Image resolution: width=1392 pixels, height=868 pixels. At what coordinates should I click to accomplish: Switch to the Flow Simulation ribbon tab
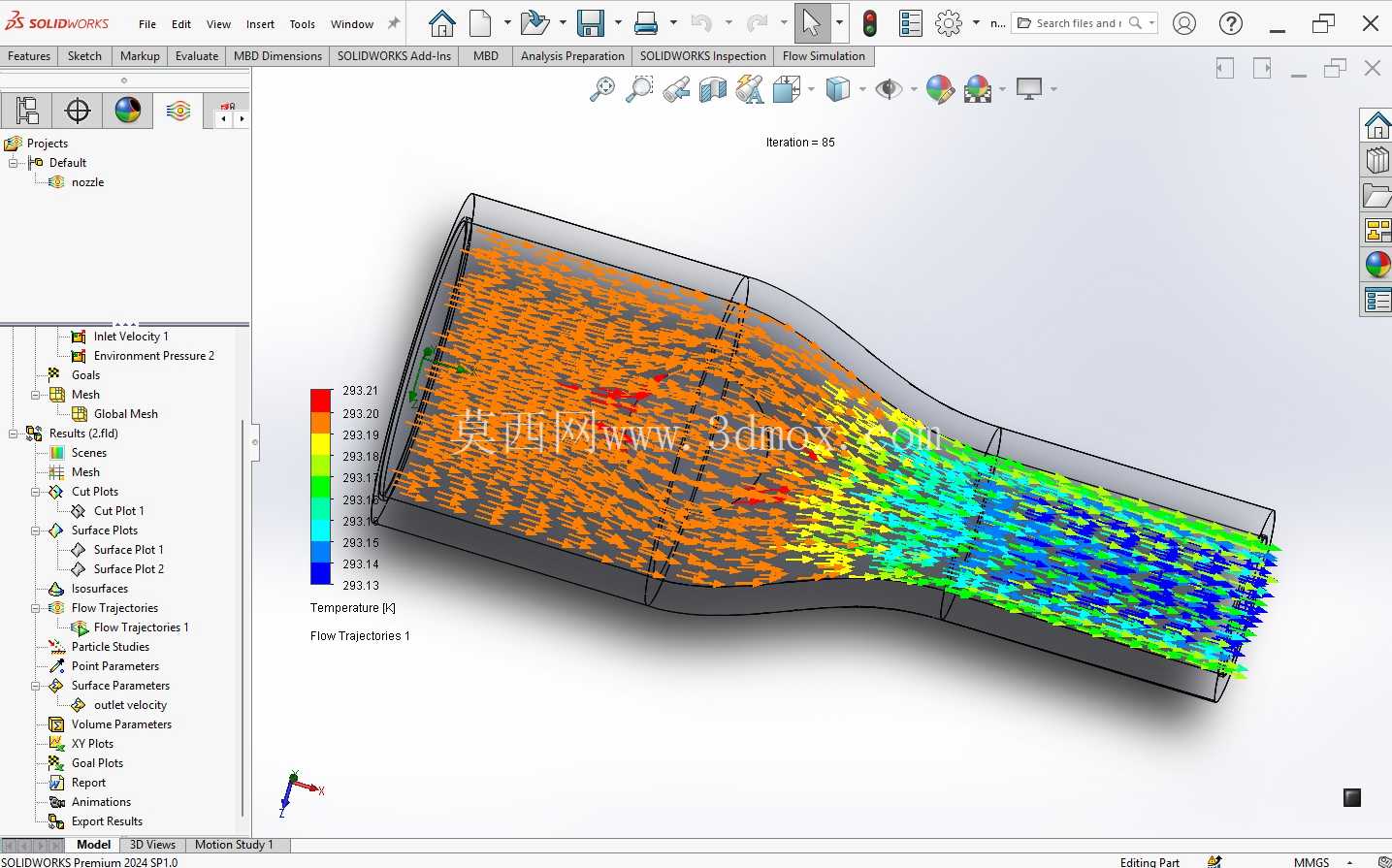[x=824, y=56]
